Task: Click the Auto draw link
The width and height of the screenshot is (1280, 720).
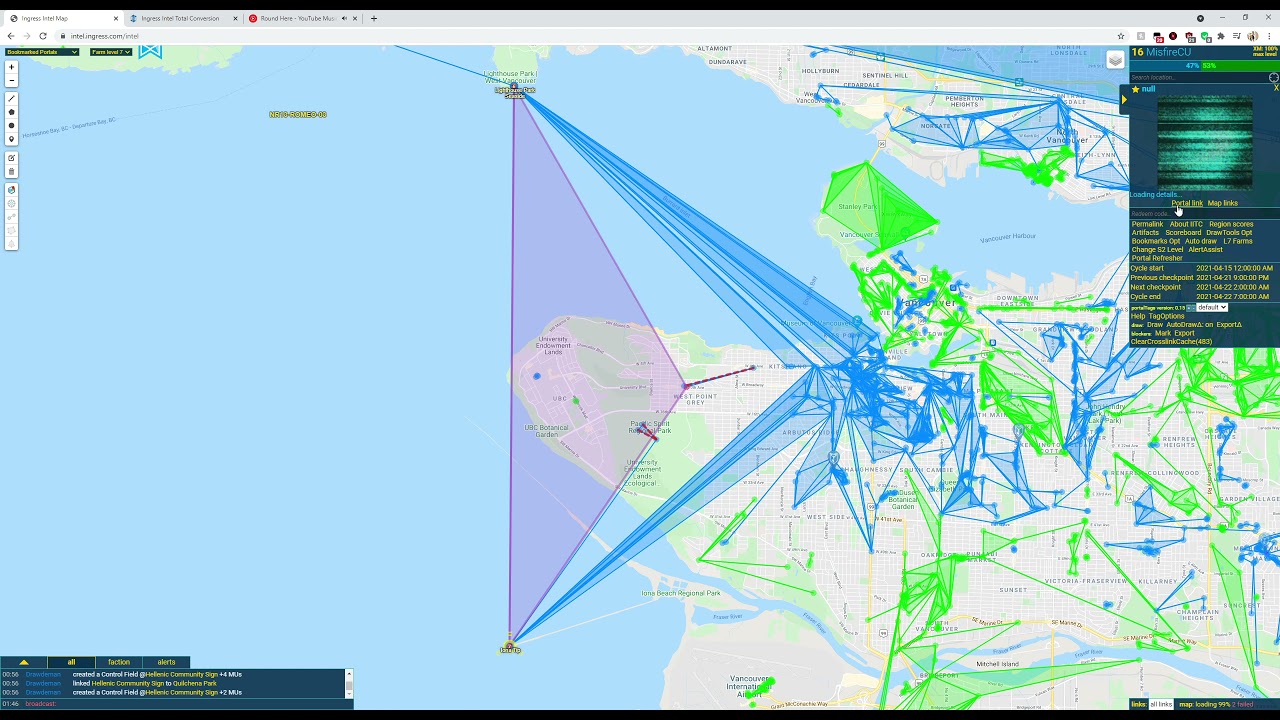Action: point(1201,241)
